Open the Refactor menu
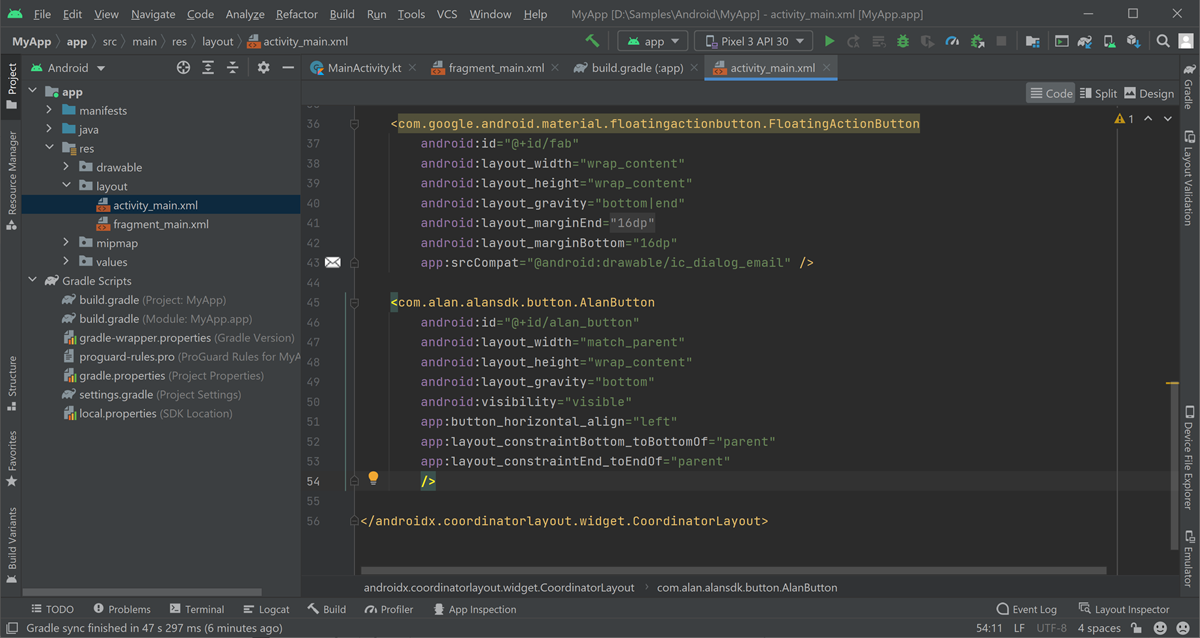1200x638 pixels. pos(296,14)
